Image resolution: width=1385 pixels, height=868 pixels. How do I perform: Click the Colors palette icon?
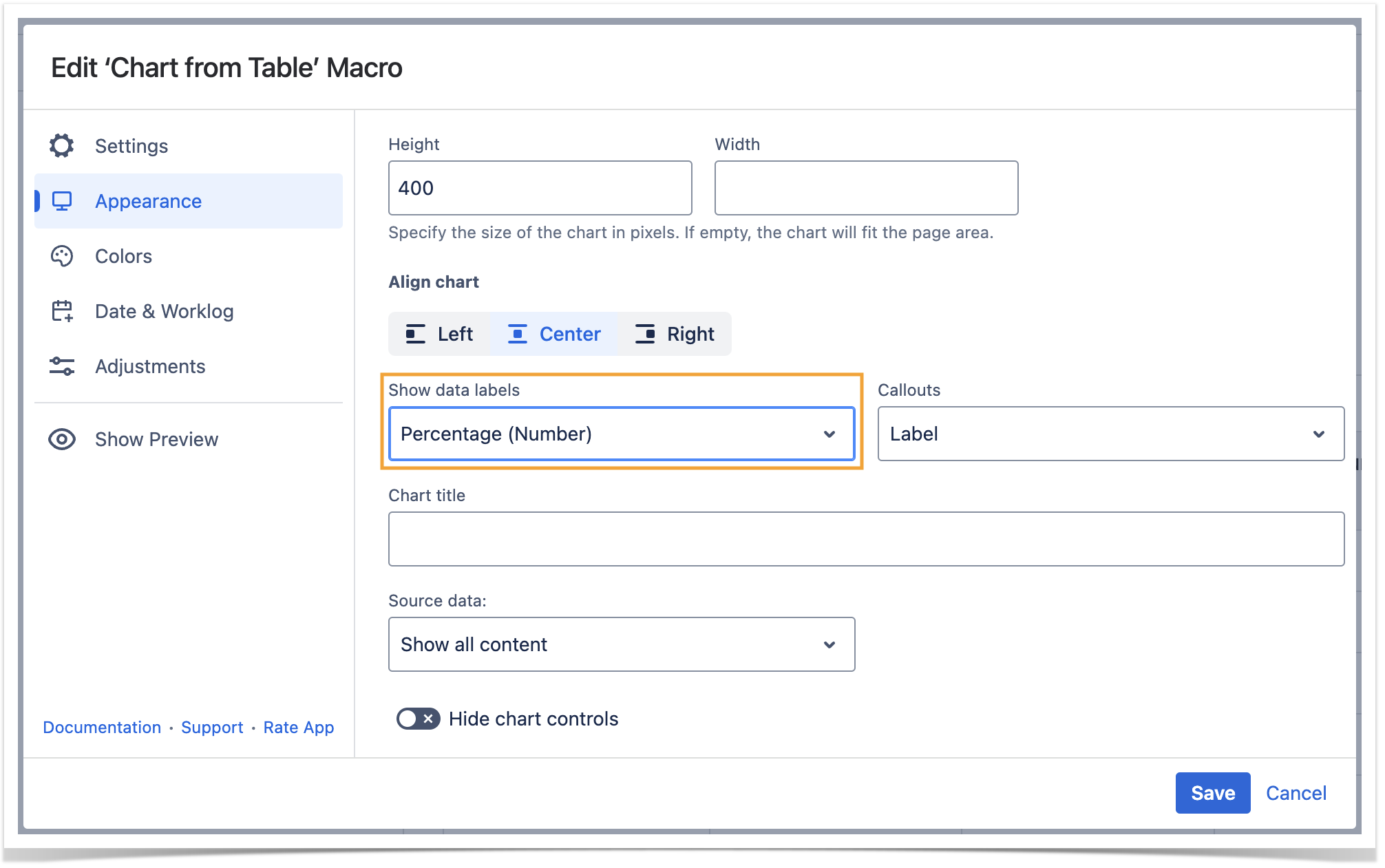[x=62, y=256]
